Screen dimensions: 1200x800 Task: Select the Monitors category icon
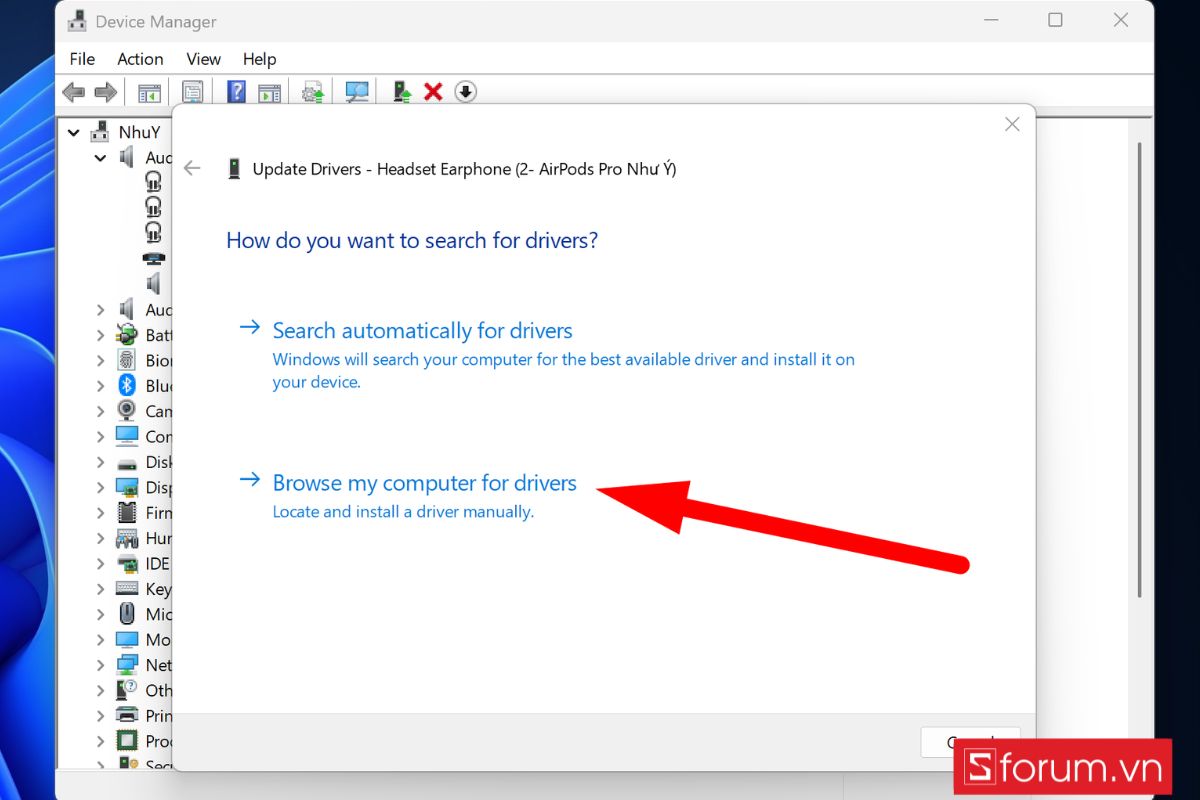[127, 640]
